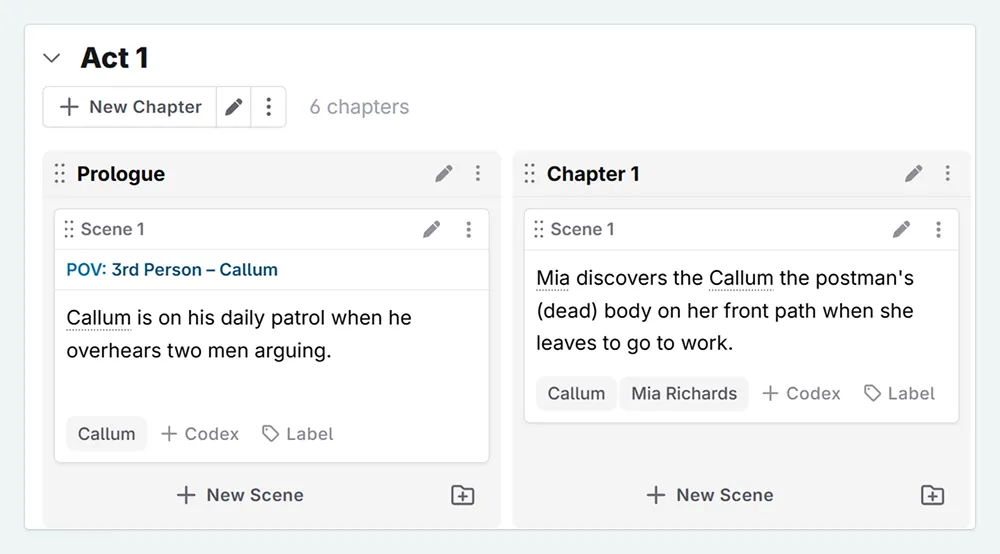Edit the Prologue chapter title pencil icon
The height and width of the screenshot is (554, 1000).
click(x=444, y=174)
